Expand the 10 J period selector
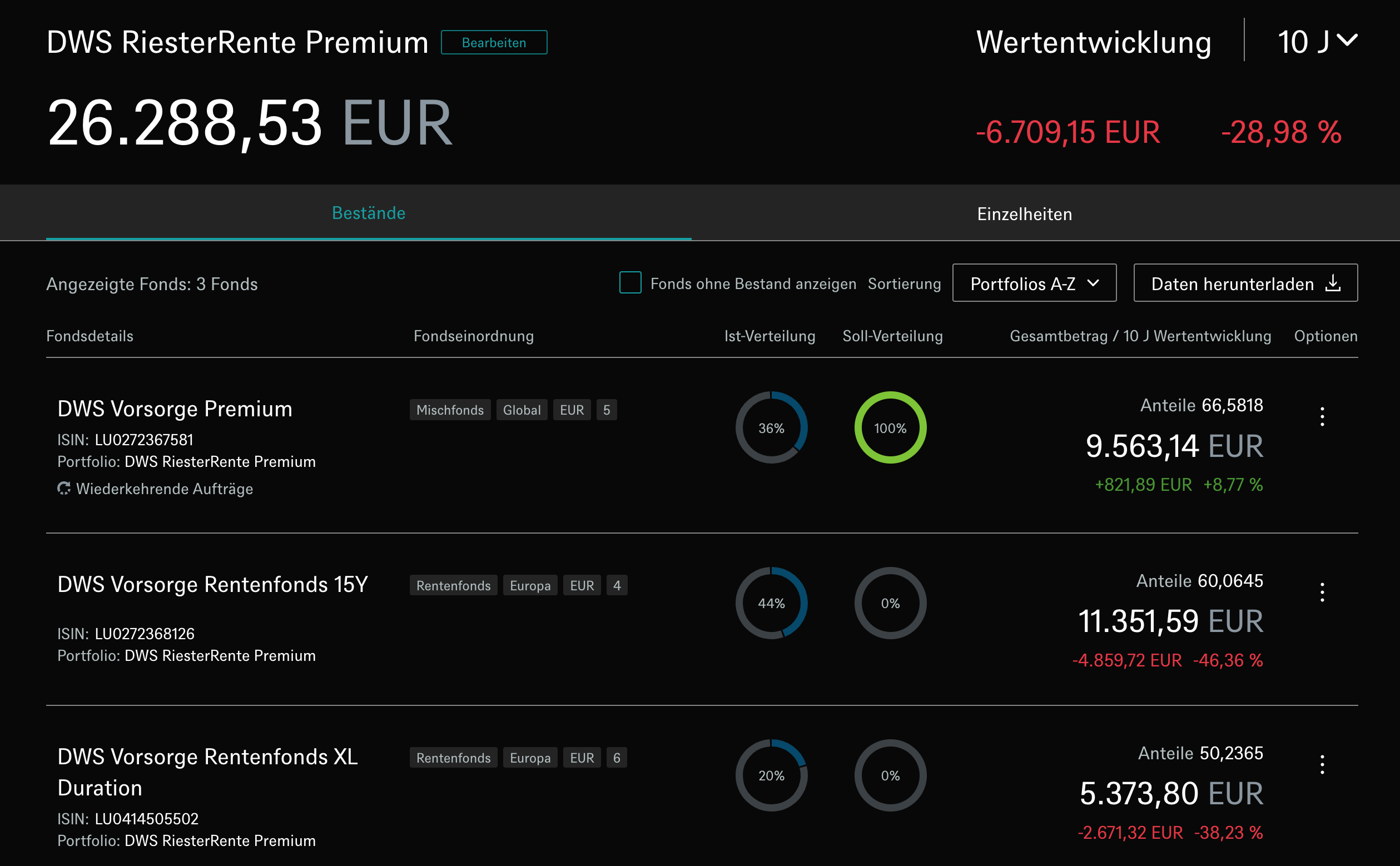The height and width of the screenshot is (866, 1400). [1317, 42]
